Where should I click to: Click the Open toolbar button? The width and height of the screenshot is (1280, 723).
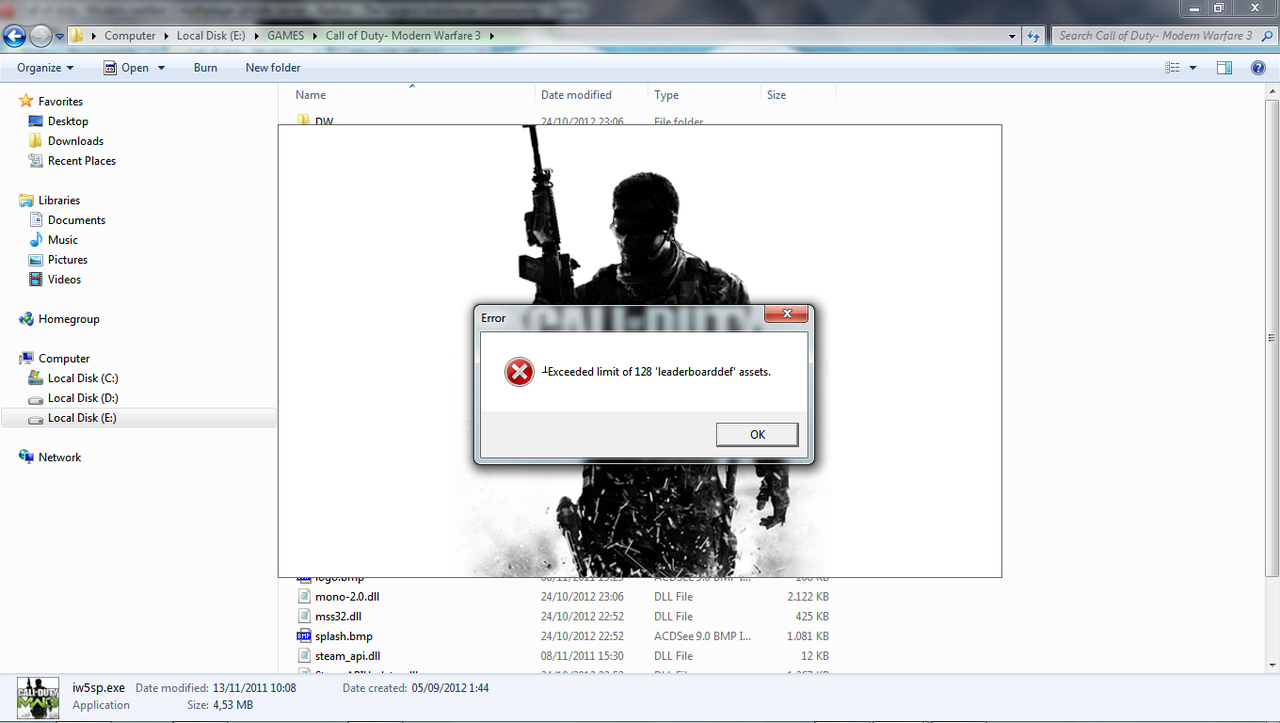coord(127,68)
